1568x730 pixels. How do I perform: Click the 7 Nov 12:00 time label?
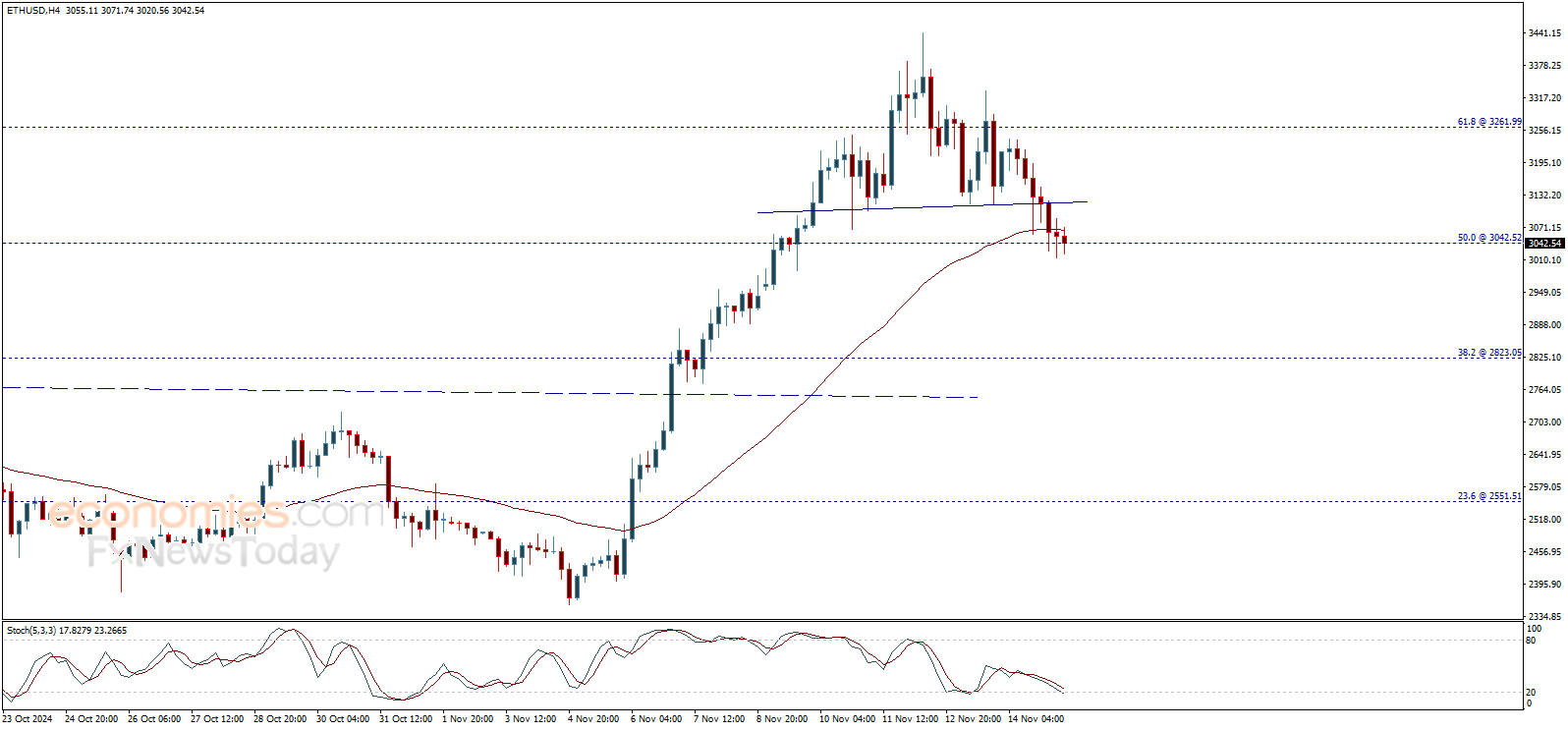(719, 719)
